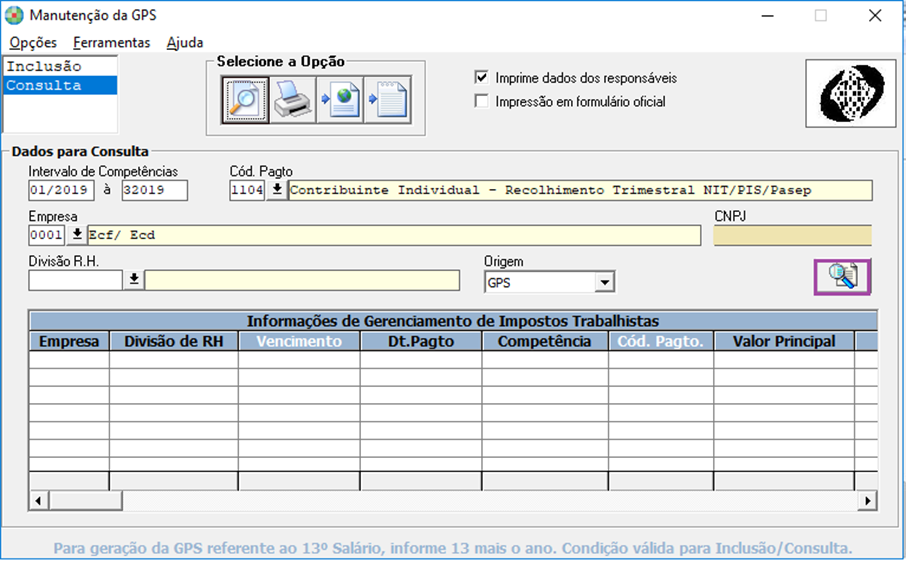Open the Opções menu
Viewport: 906px width, 563px height.
33,43
